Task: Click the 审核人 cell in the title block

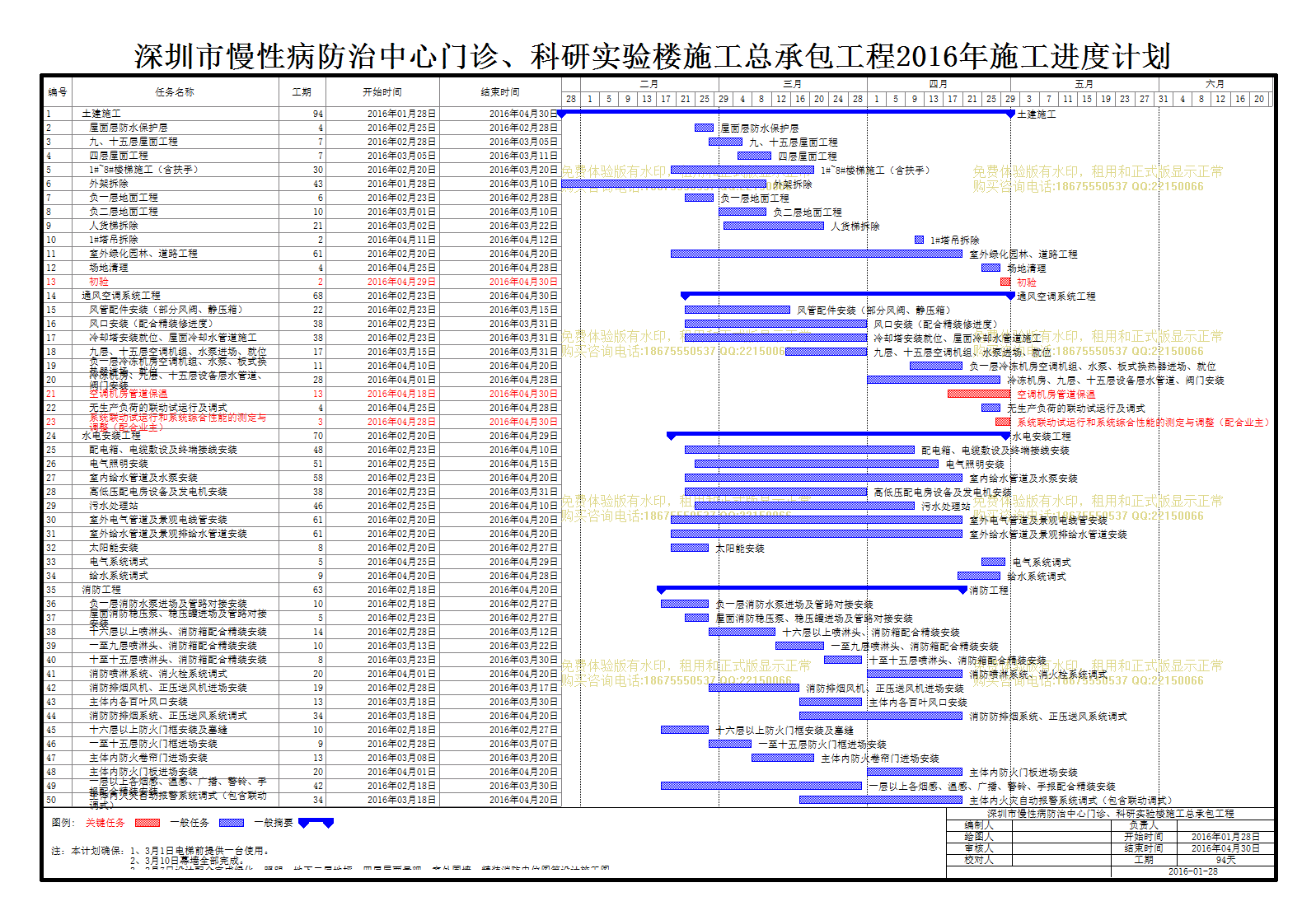Action: tap(979, 848)
